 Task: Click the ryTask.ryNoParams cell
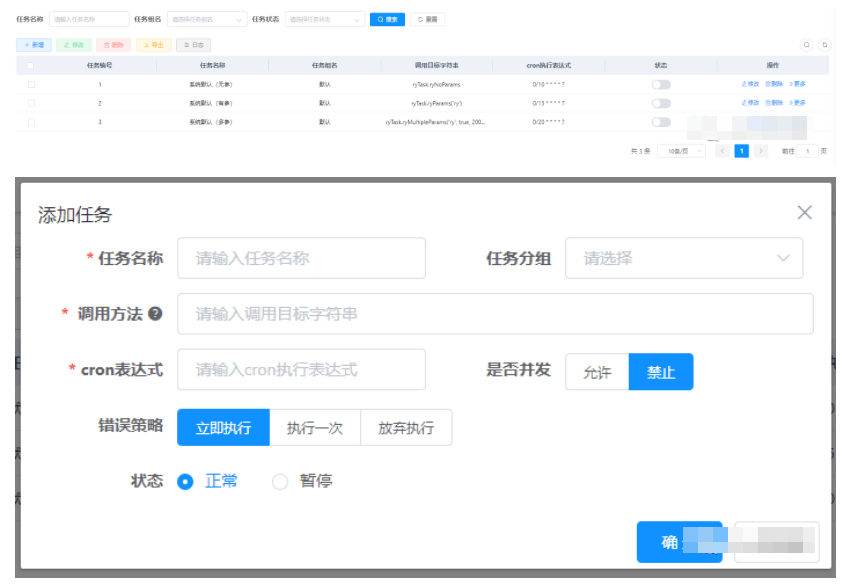click(x=437, y=84)
